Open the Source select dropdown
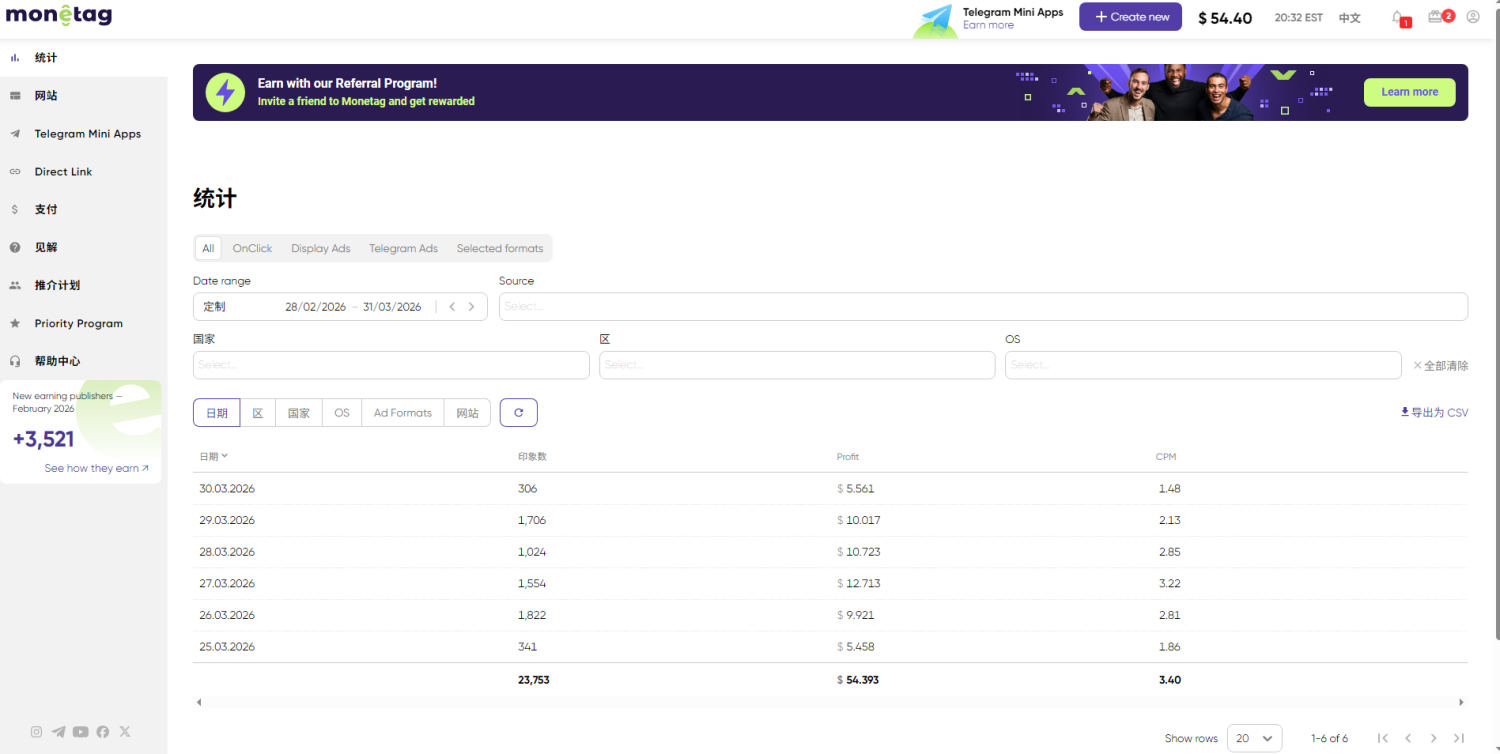The height and width of the screenshot is (754, 1500). point(982,307)
